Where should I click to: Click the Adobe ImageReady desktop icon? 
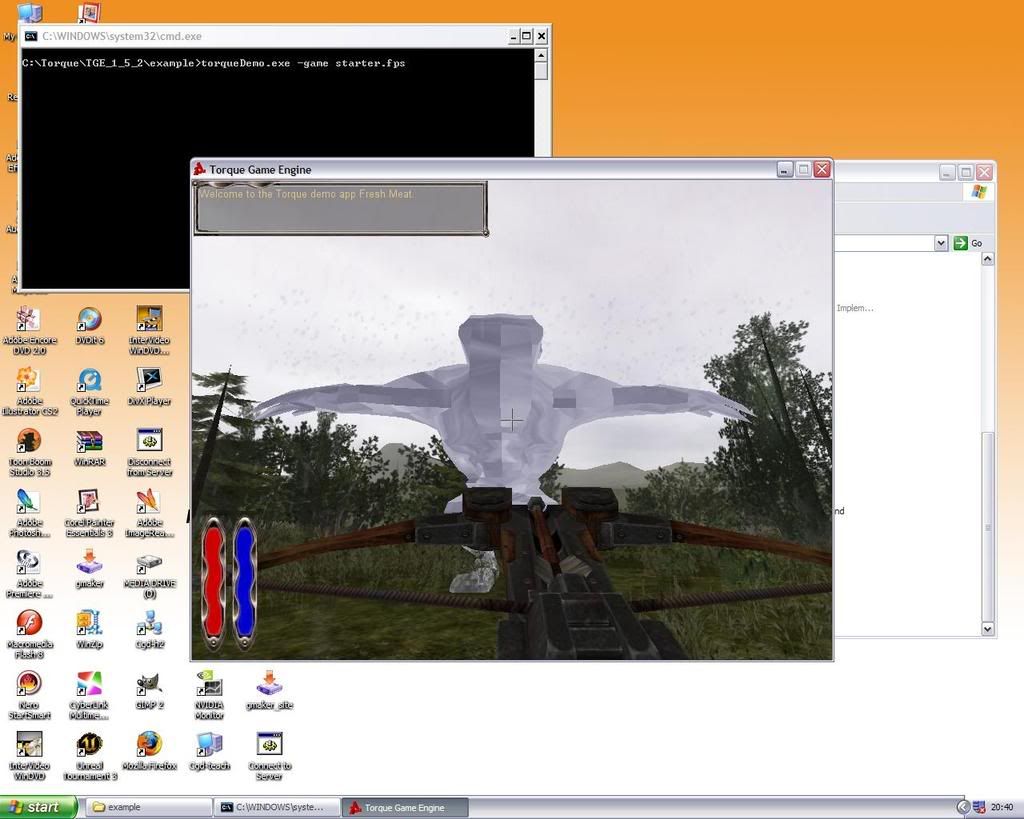click(x=150, y=513)
